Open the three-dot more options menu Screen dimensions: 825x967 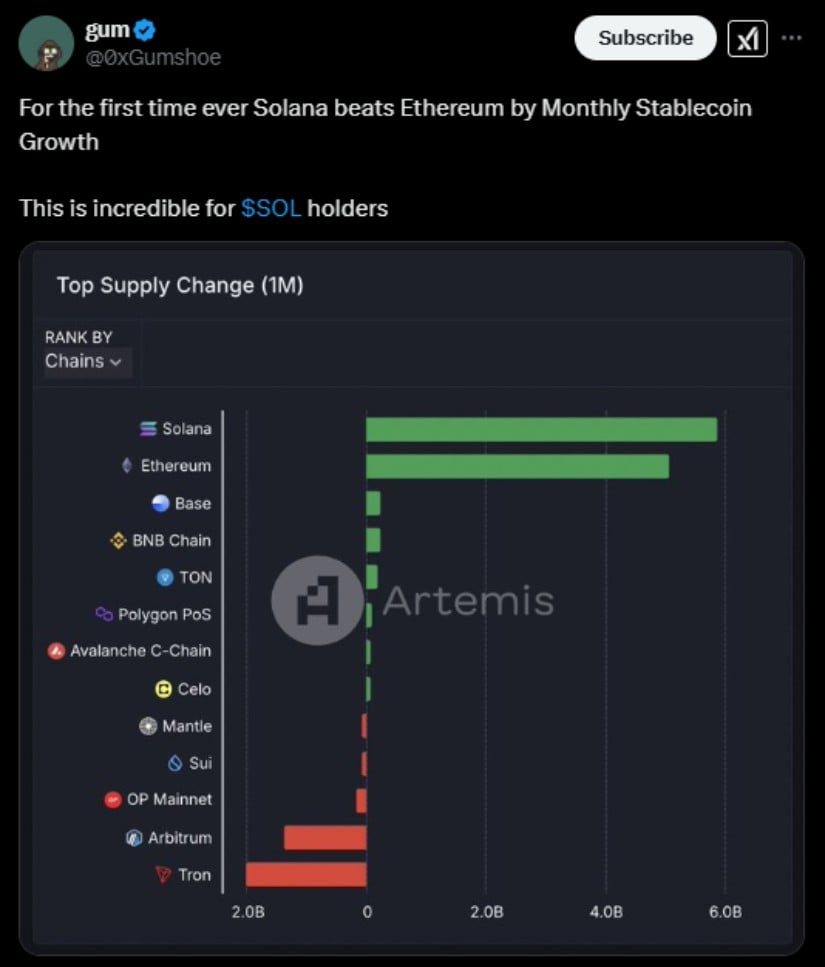pos(791,38)
